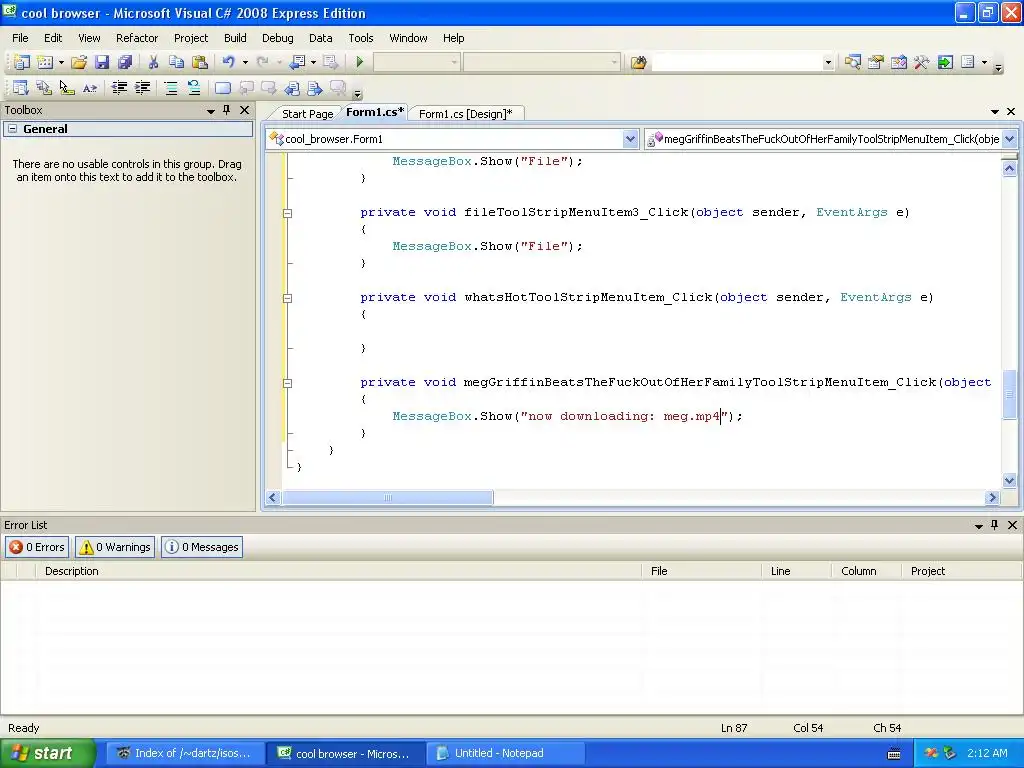Open Solution Explorer from toolbar icon
This screenshot has width=1024, height=768.
tap(852, 62)
